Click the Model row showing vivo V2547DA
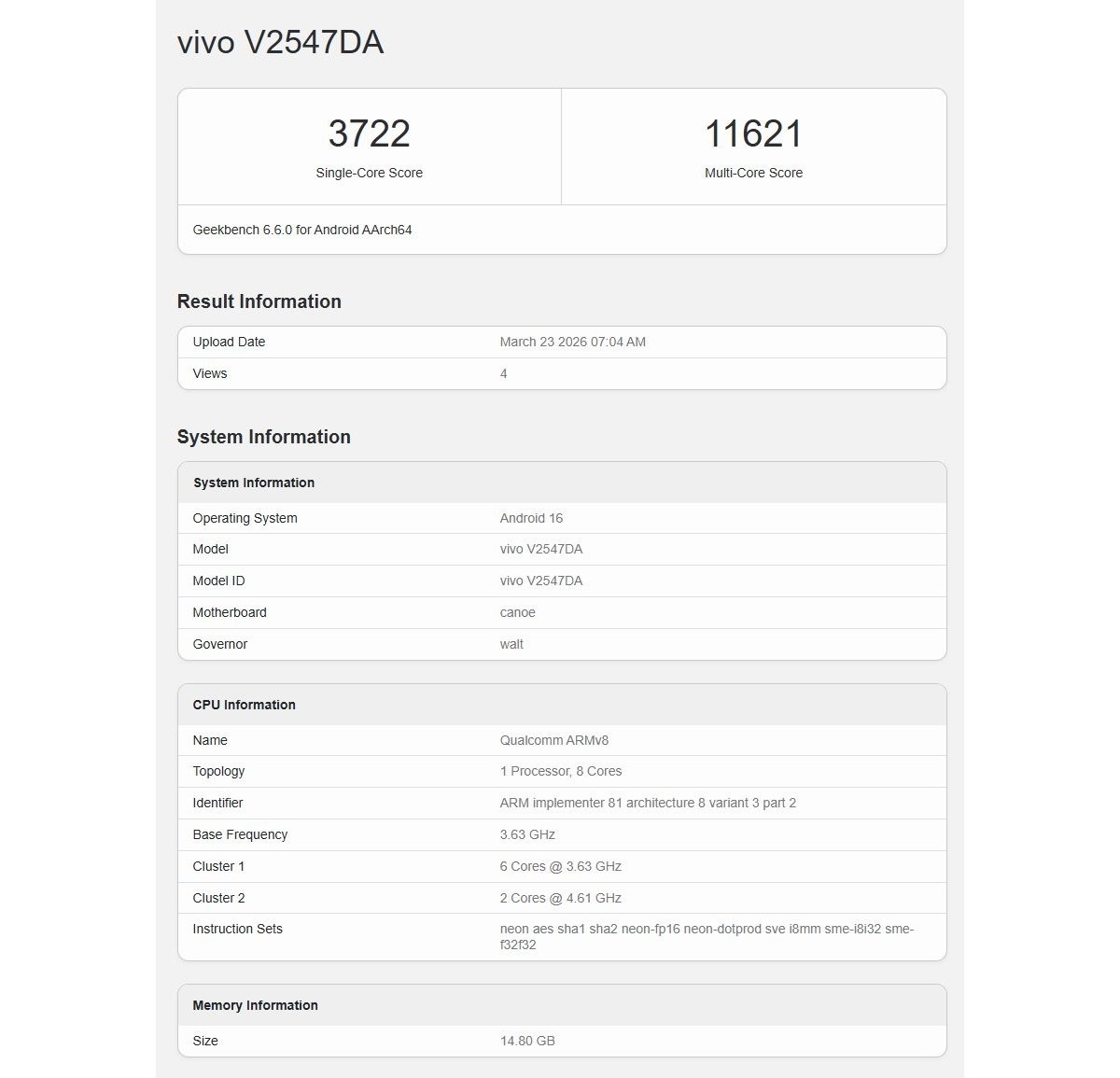The width and height of the screenshot is (1120, 1078). click(540, 549)
